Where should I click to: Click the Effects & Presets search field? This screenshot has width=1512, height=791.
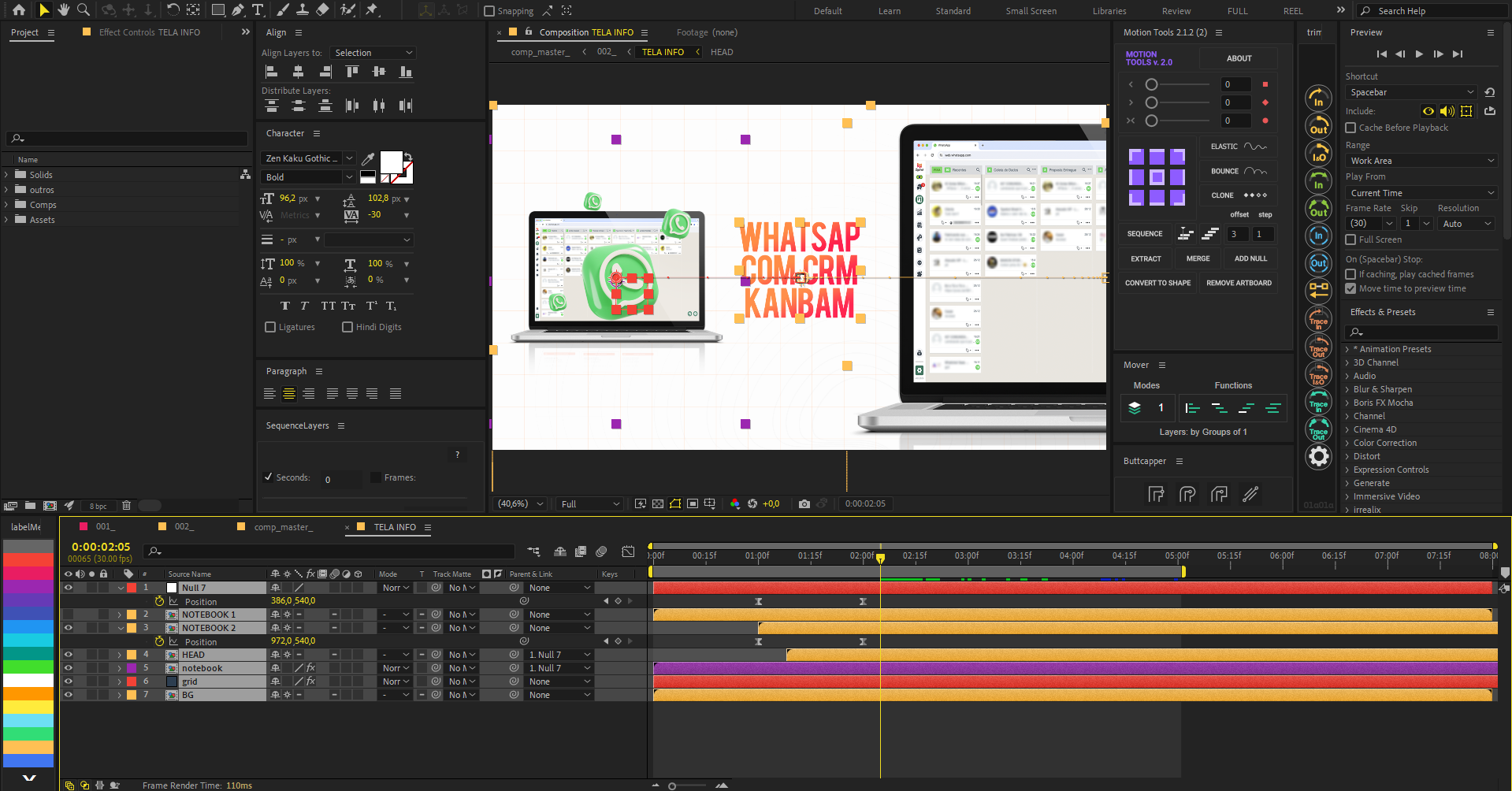point(1421,332)
